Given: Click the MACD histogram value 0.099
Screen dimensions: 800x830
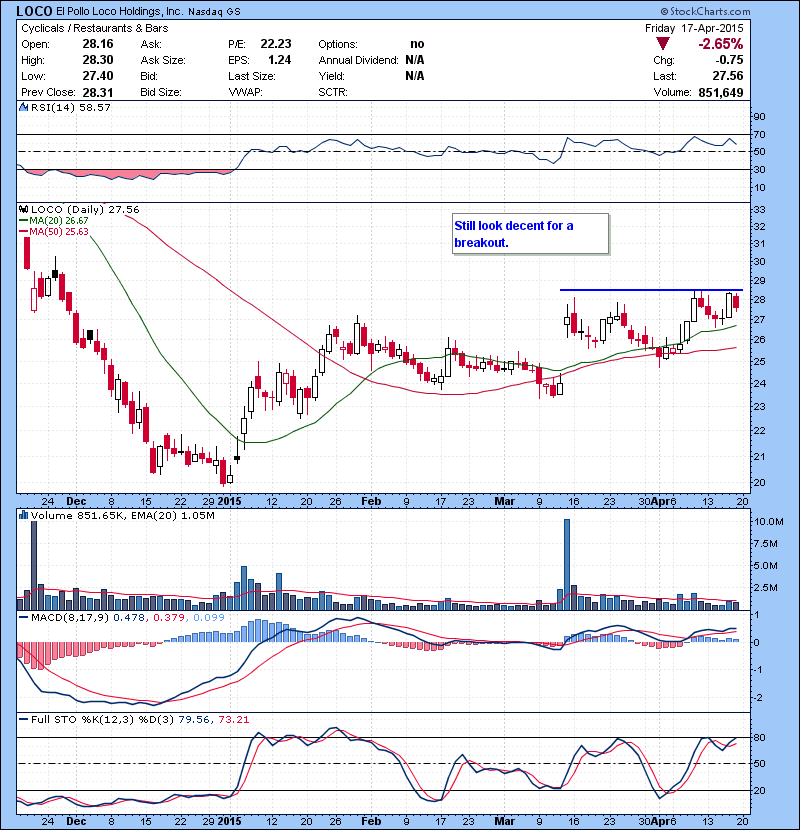Looking at the screenshot, I should (209, 617).
